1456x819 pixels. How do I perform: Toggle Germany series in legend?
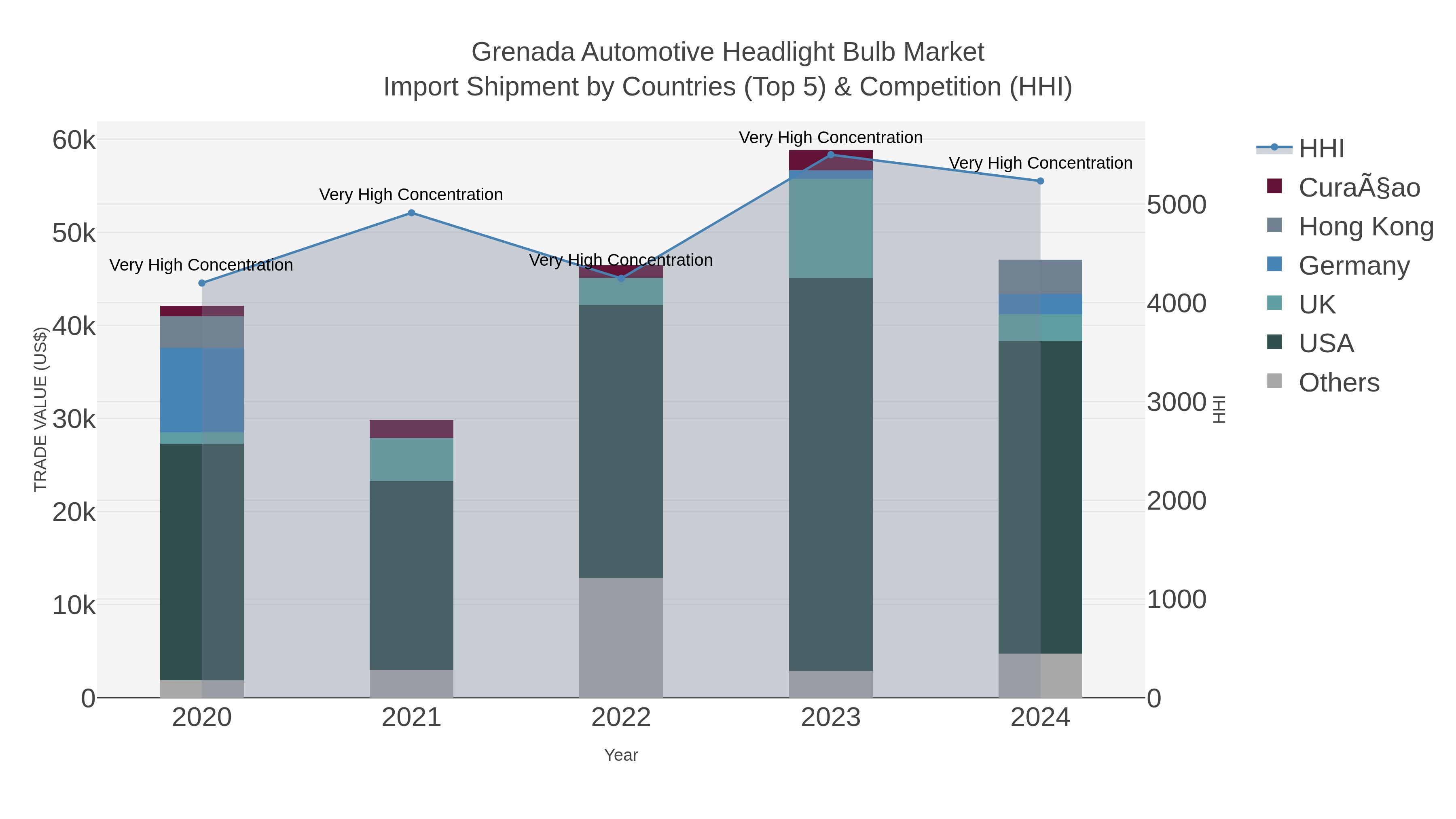tap(1337, 266)
